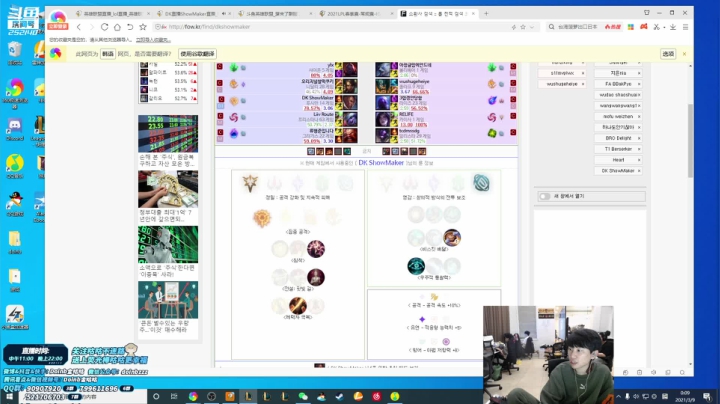
Task: Click selected pink rune in third Precision row
Action: click(315, 248)
